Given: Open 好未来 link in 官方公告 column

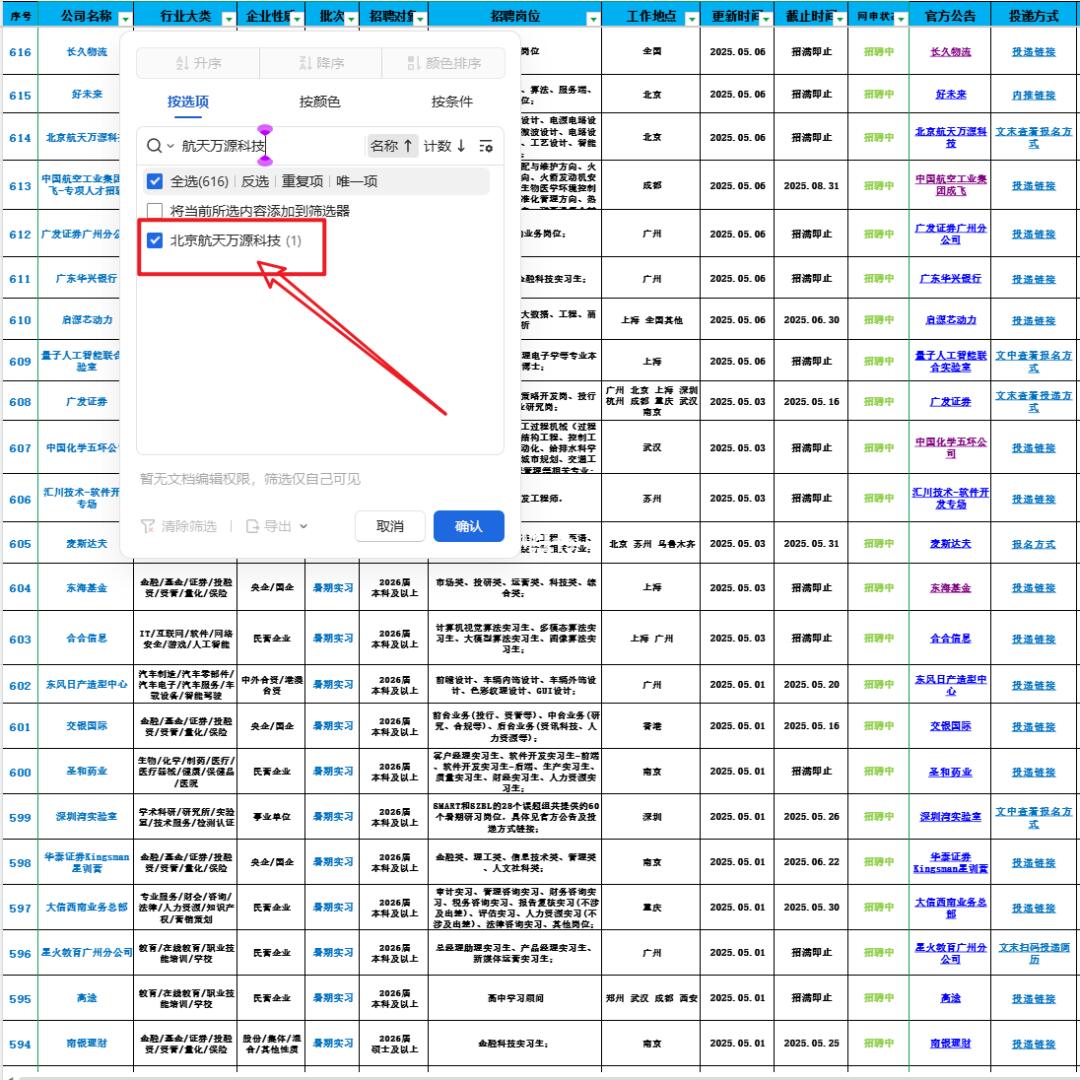Looking at the screenshot, I should pyautogui.click(x=950, y=94).
